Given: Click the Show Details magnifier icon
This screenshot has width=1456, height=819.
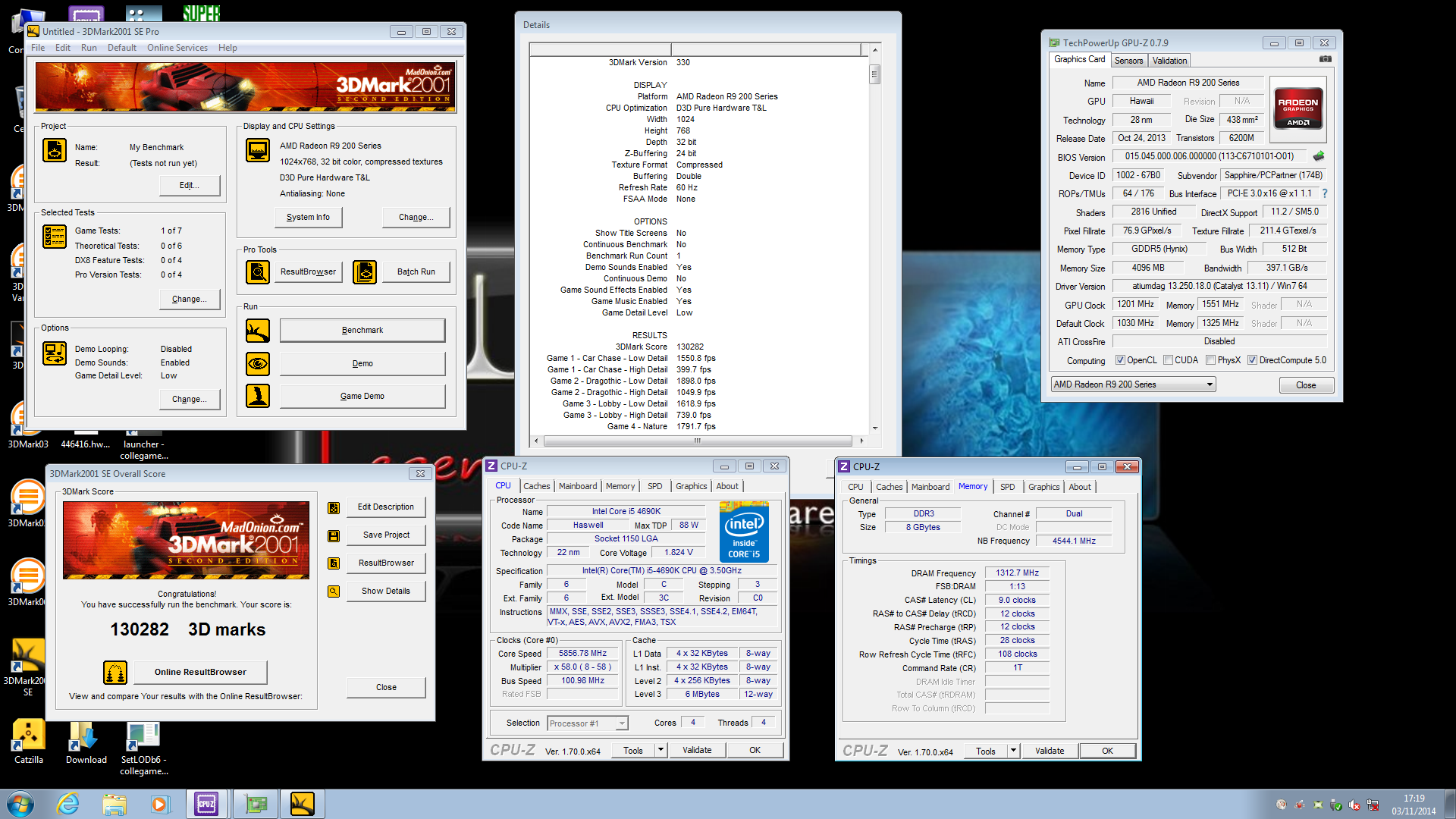Looking at the screenshot, I should tap(334, 591).
